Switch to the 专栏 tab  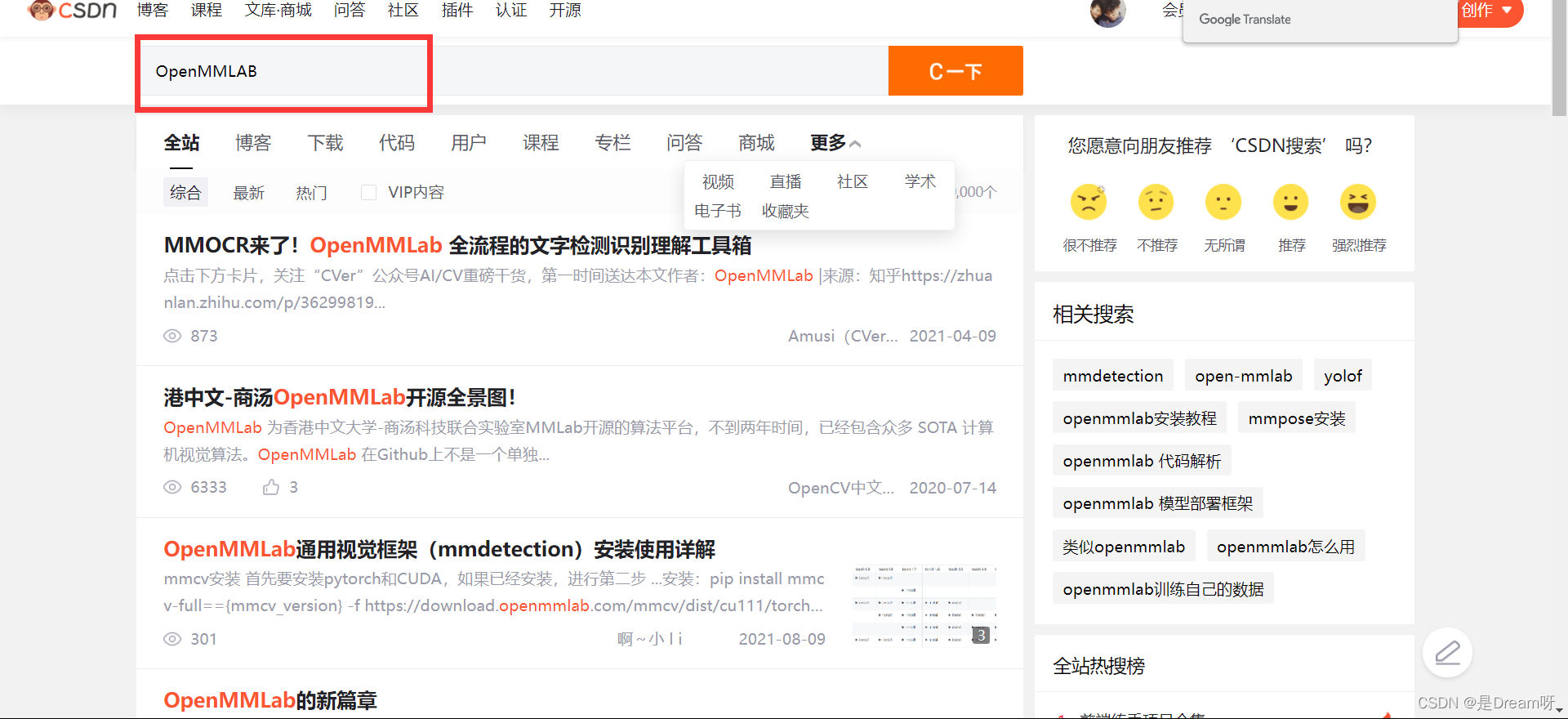coord(612,143)
